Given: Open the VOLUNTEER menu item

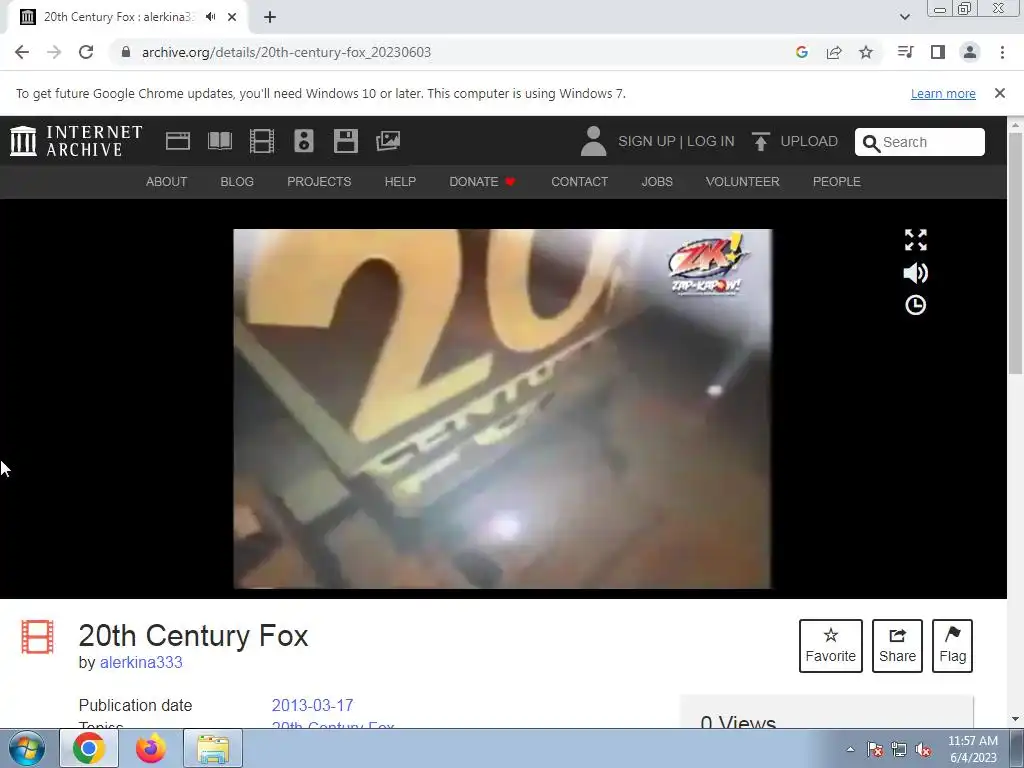Looking at the screenshot, I should [743, 182].
